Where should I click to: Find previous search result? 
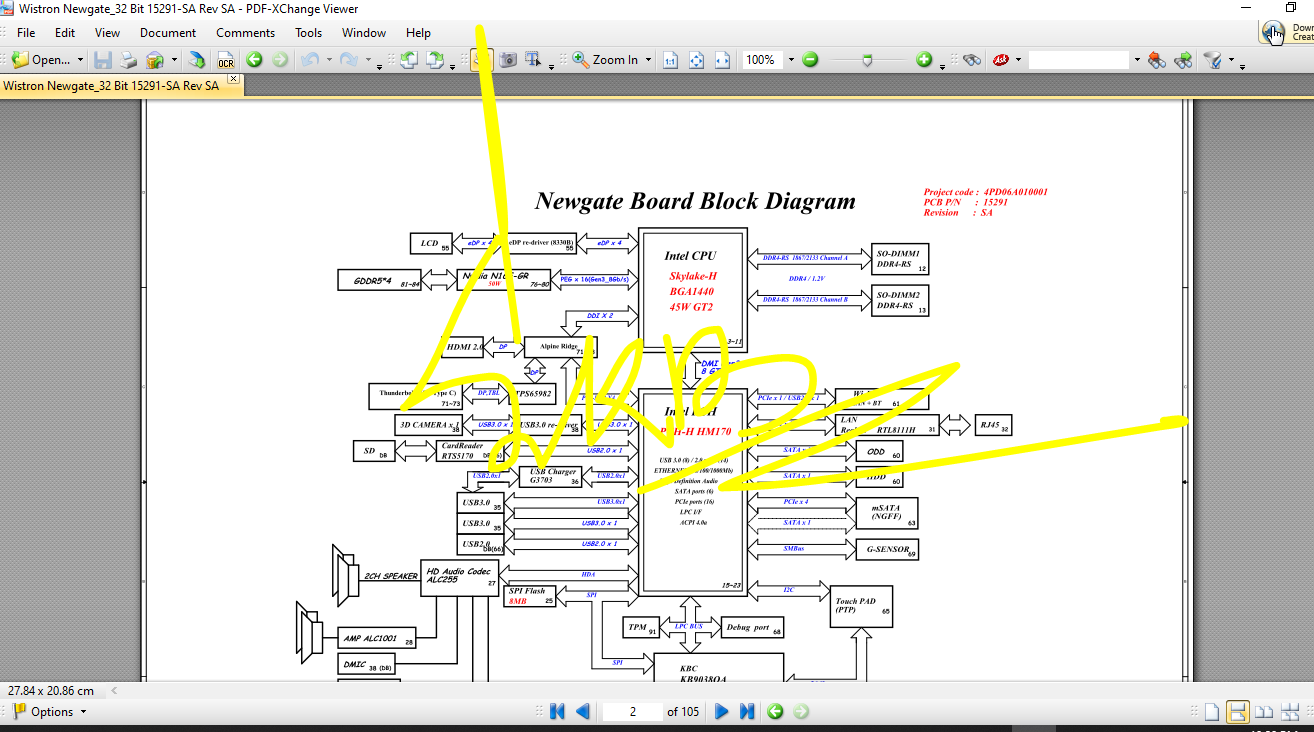1157,60
